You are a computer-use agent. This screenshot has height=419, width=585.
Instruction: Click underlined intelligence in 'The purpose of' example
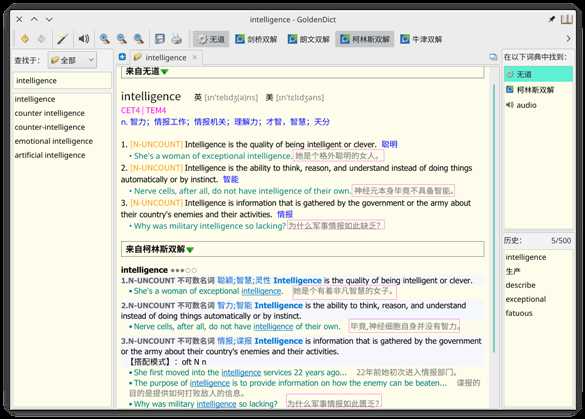pos(210,383)
